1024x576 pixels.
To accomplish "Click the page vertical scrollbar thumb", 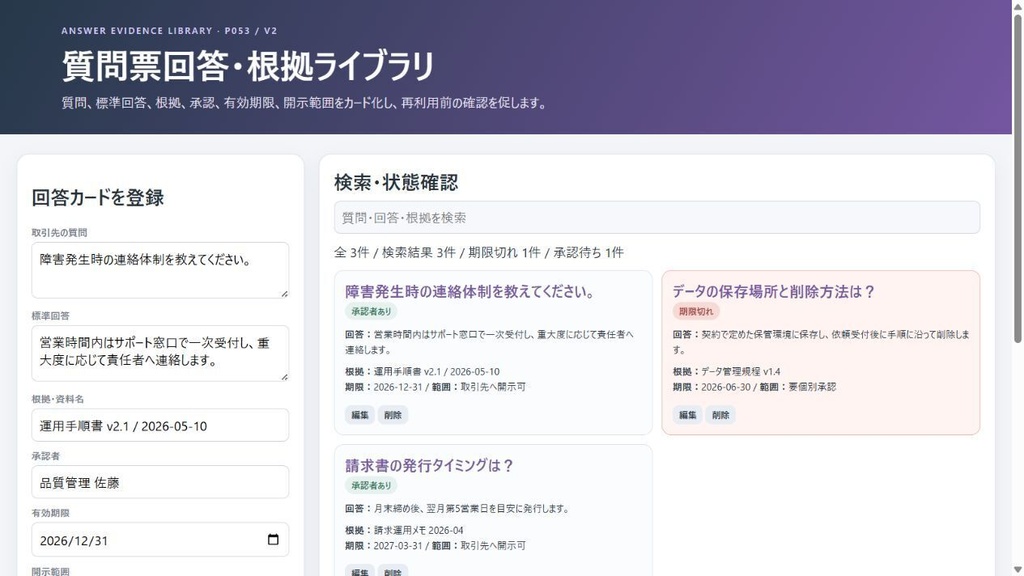I will coord(1017,176).
